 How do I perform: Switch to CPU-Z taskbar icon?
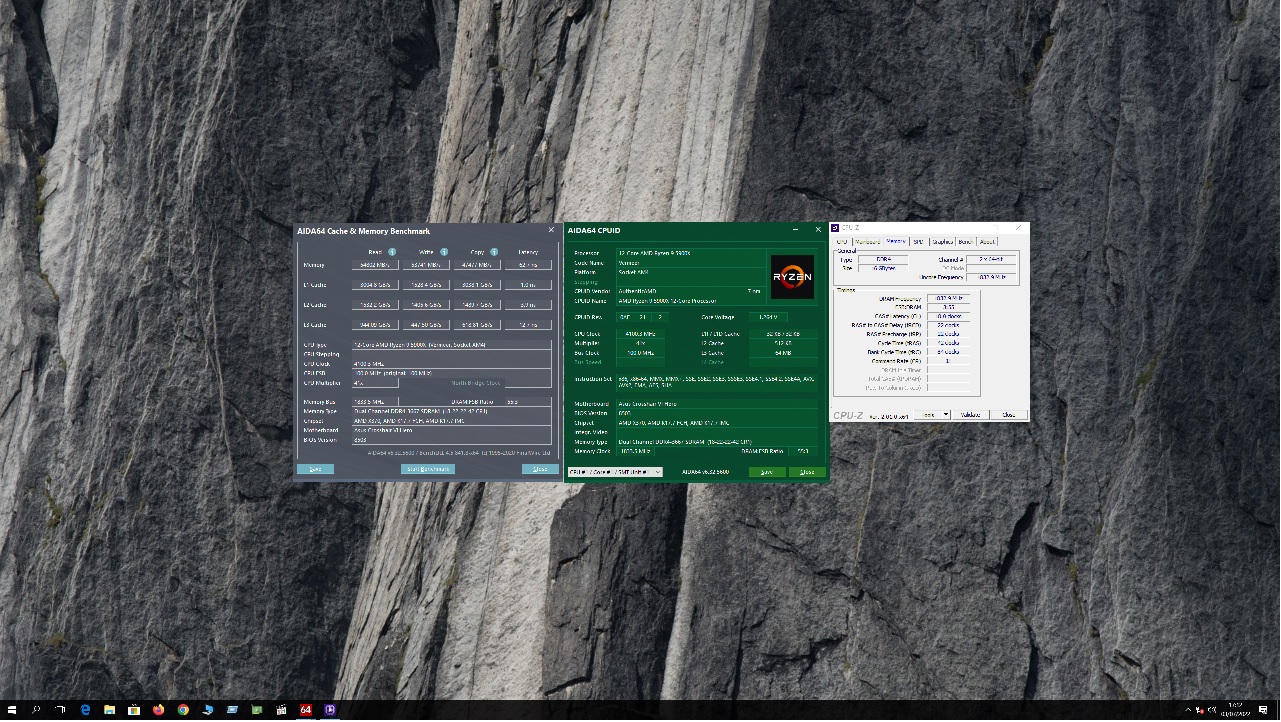click(330, 711)
